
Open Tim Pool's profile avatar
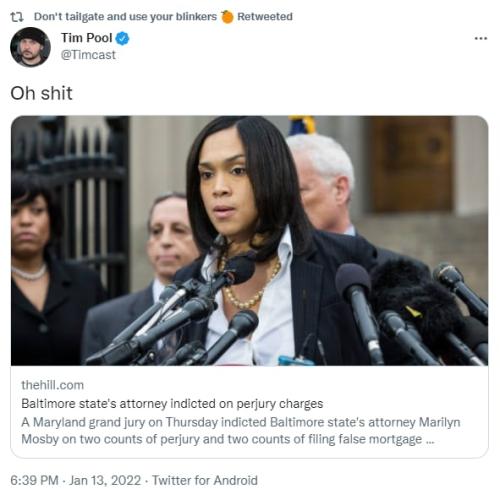[x=30, y=47]
